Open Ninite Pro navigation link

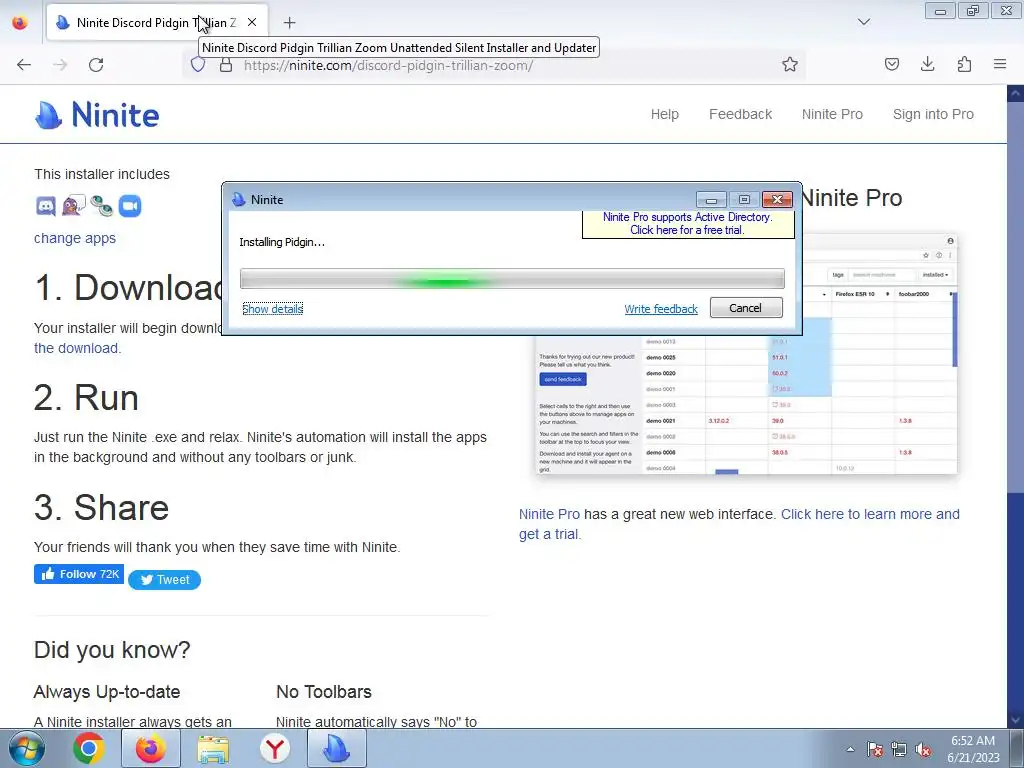[832, 114]
